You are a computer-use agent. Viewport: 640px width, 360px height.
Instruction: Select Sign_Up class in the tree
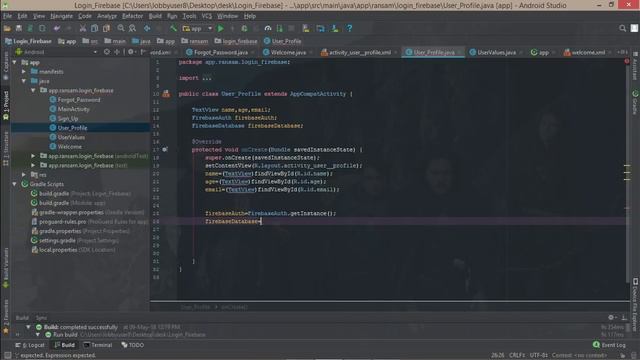(x=68, y=119)
